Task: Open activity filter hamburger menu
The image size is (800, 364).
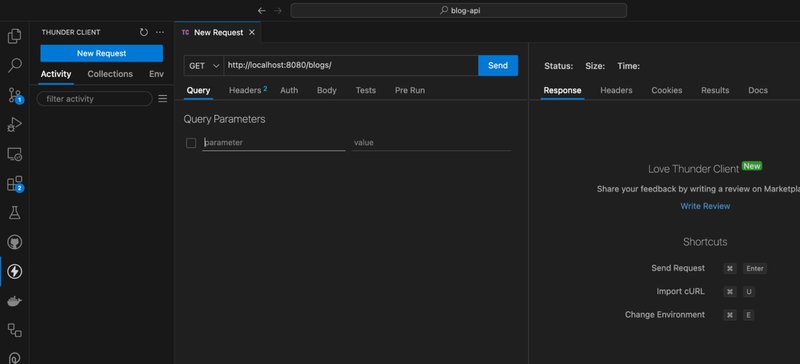Action: pyautogui.click(x=163, y=99)
